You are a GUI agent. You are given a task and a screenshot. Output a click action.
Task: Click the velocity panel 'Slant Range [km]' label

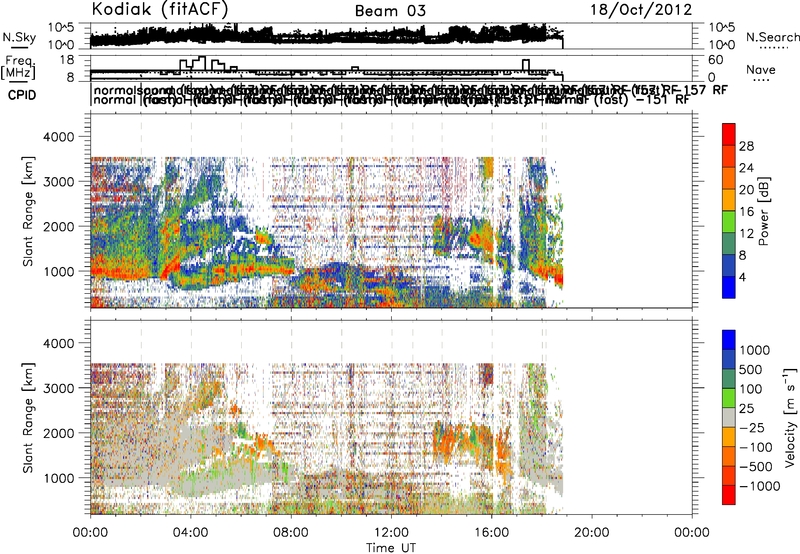pos(28,417)
